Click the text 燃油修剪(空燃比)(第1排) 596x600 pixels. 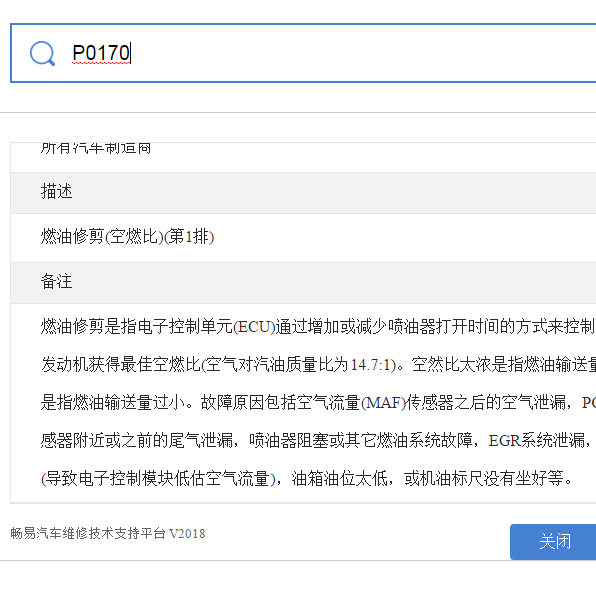(127, 237)
